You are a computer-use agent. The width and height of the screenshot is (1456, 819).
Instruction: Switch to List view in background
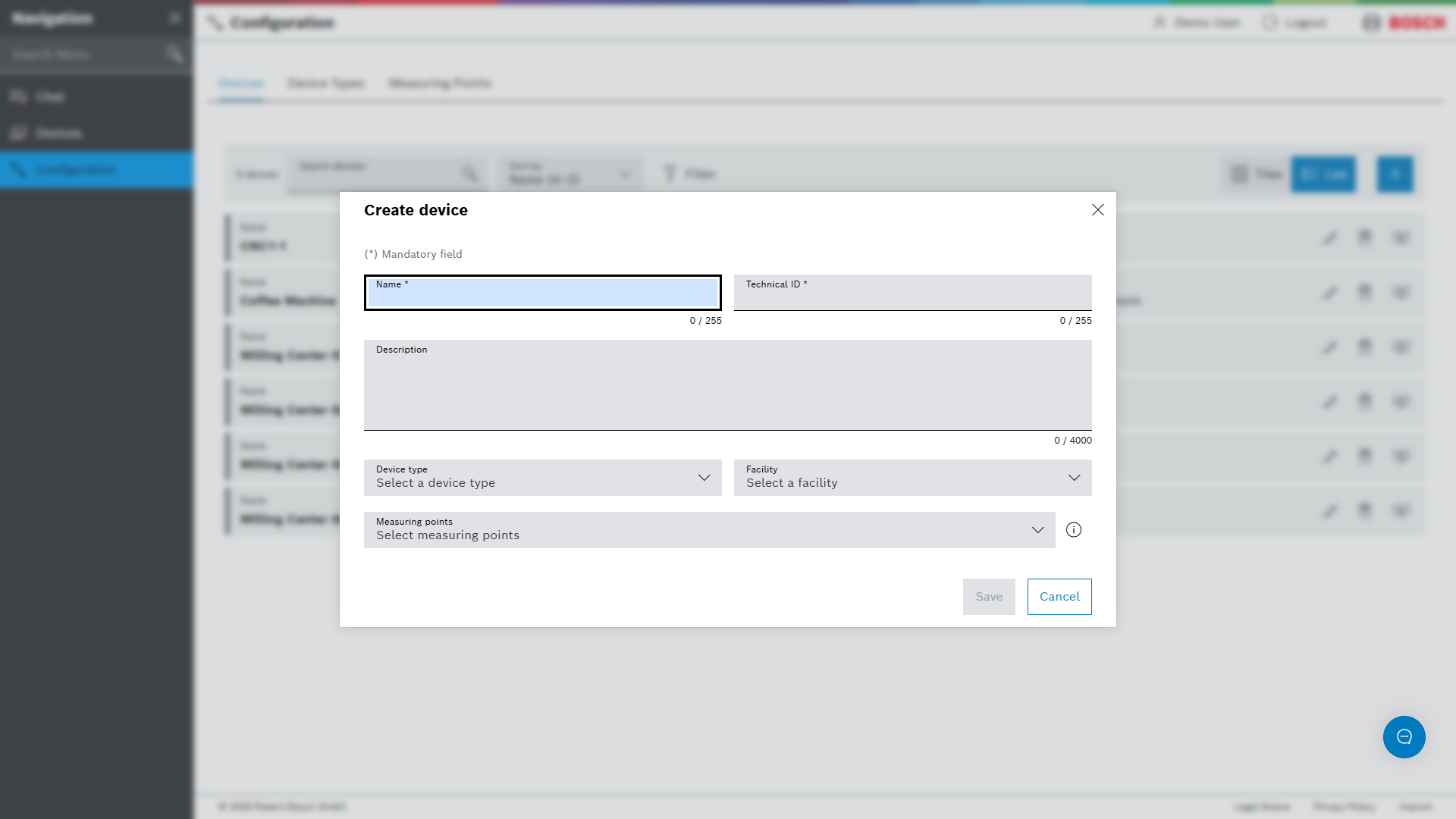coord(1323,174)
